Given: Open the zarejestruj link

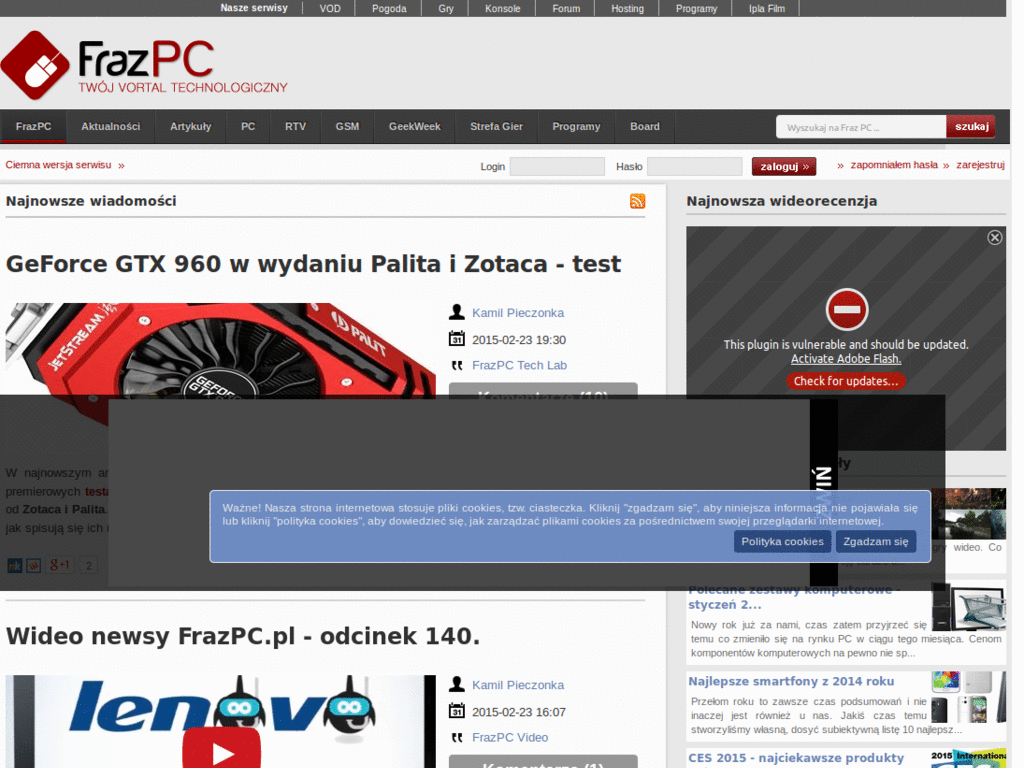Looking at the screenshot, I should pos(980,165).
